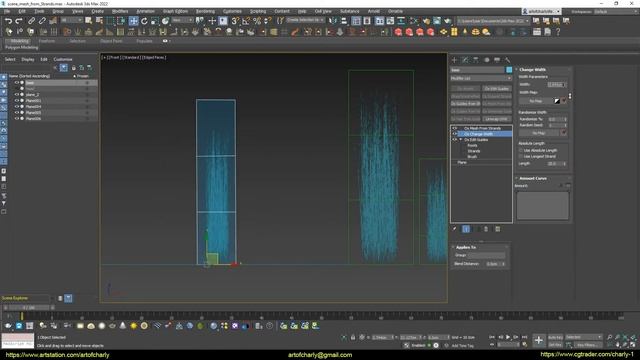Enable Use Longest Strand checkbox
This screenshot has width=640, height=360.
click(x=521, y=156)
